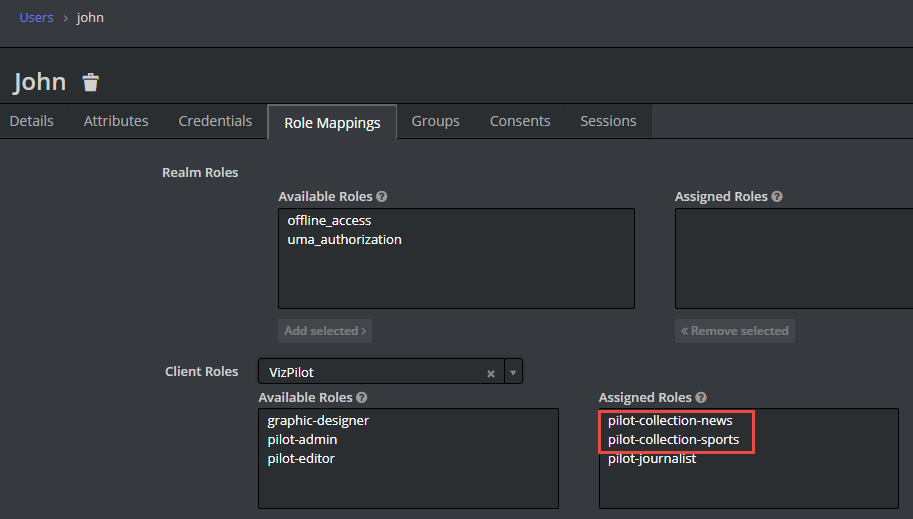Select offline_access in Available Roles

click(329, 220)
